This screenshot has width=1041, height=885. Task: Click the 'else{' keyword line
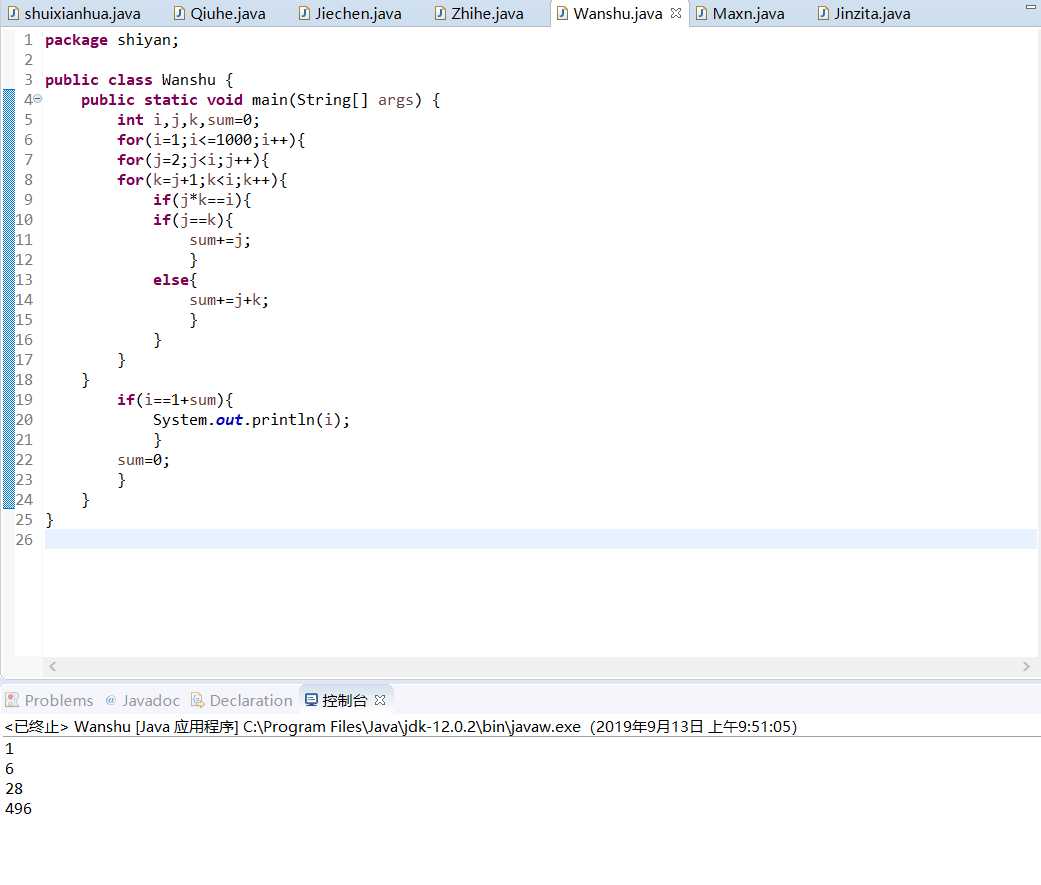pos(175,280)
